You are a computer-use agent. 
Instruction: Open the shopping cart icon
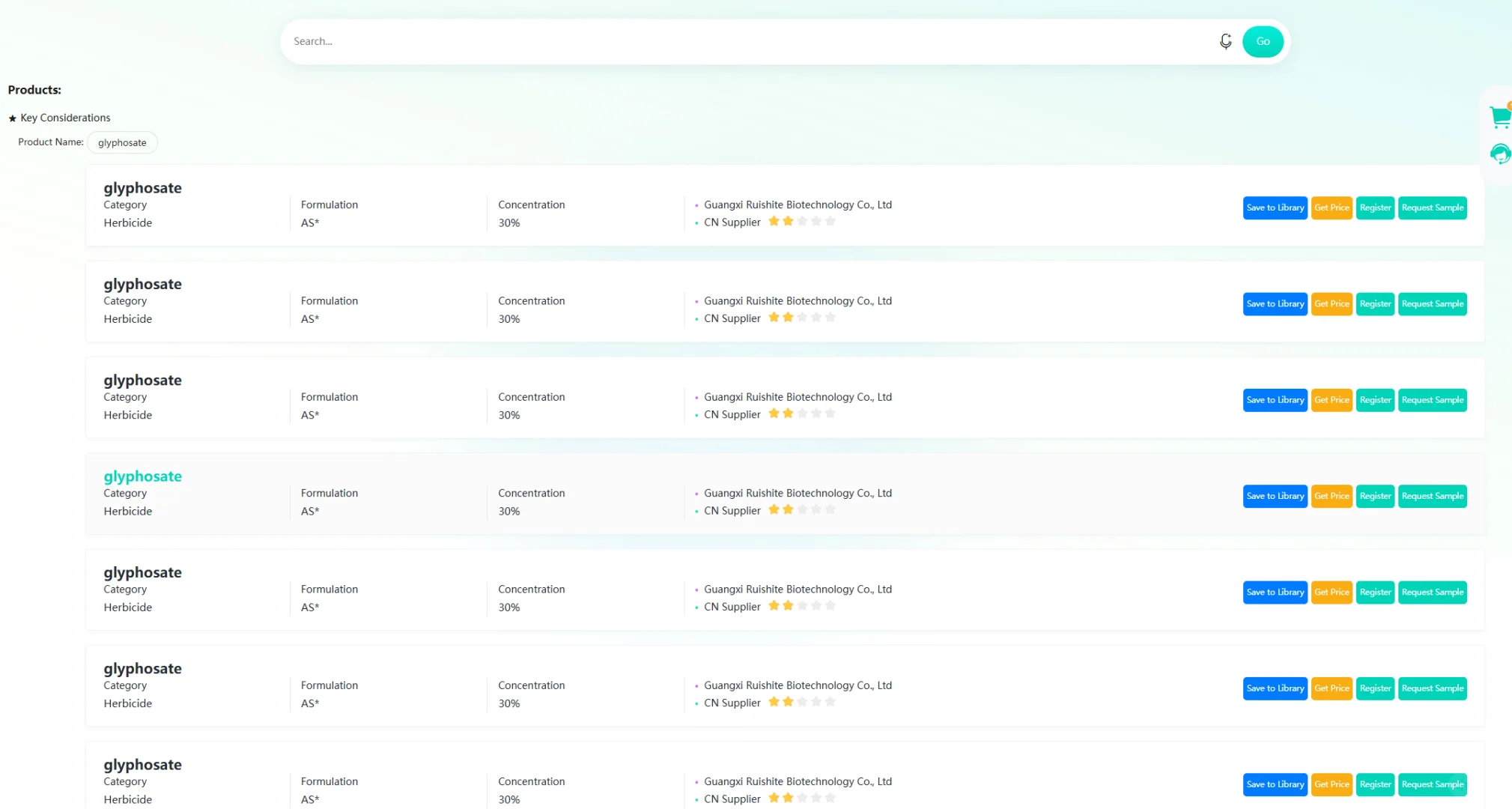click(1500, 117)
